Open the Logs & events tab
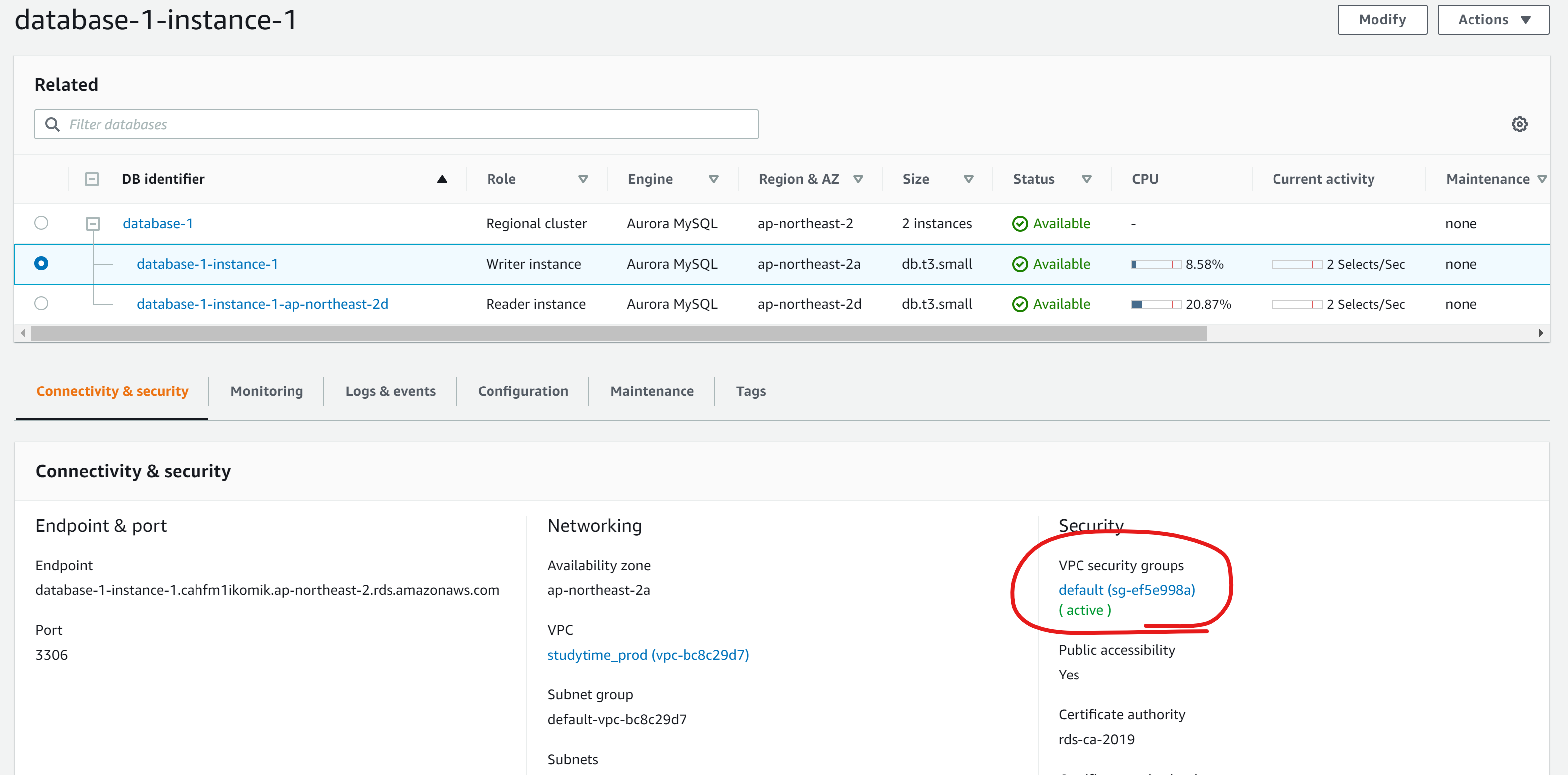This screenshot has height=775, width=1568. [390, 391]
